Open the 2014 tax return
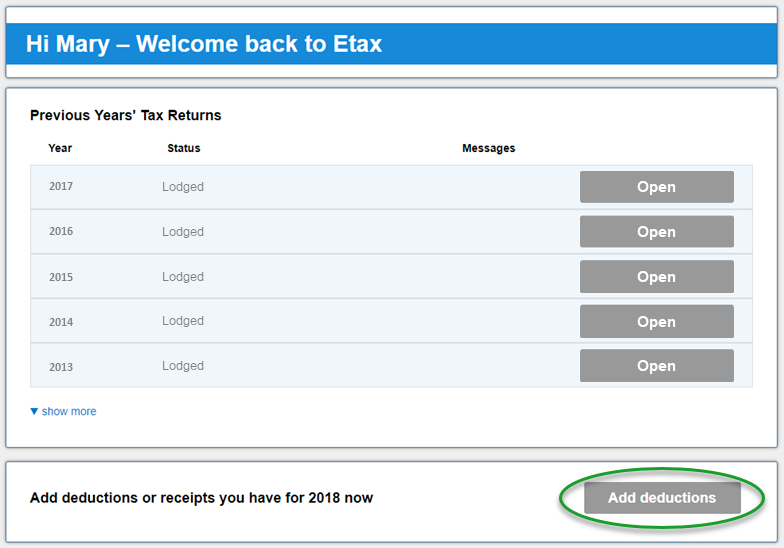 (x=656, y=322)
